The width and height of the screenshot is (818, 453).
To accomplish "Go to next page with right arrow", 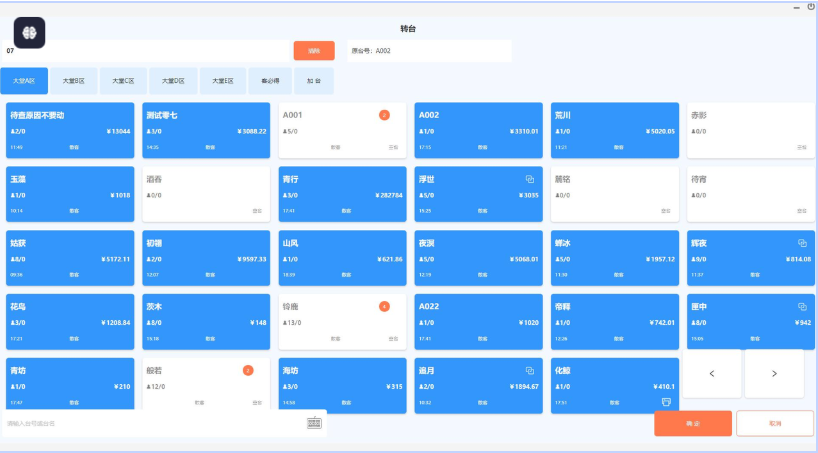I will point(774,373).
